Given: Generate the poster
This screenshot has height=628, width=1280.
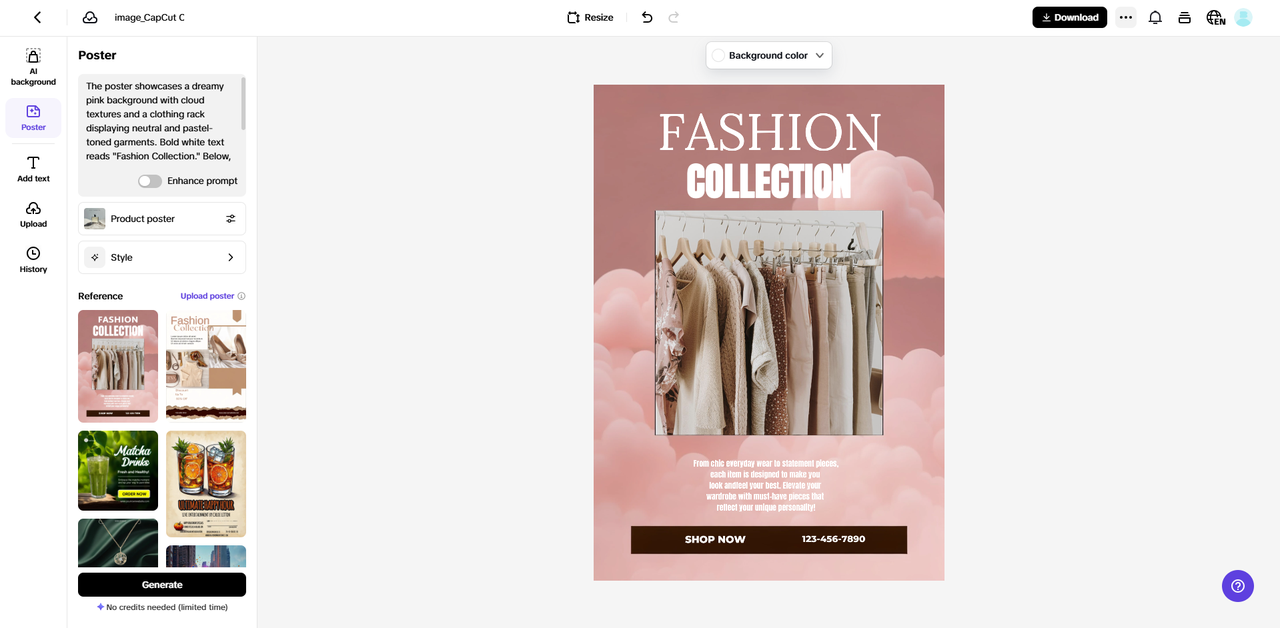Looking at the screenshot, I should (x=162, y=585).
